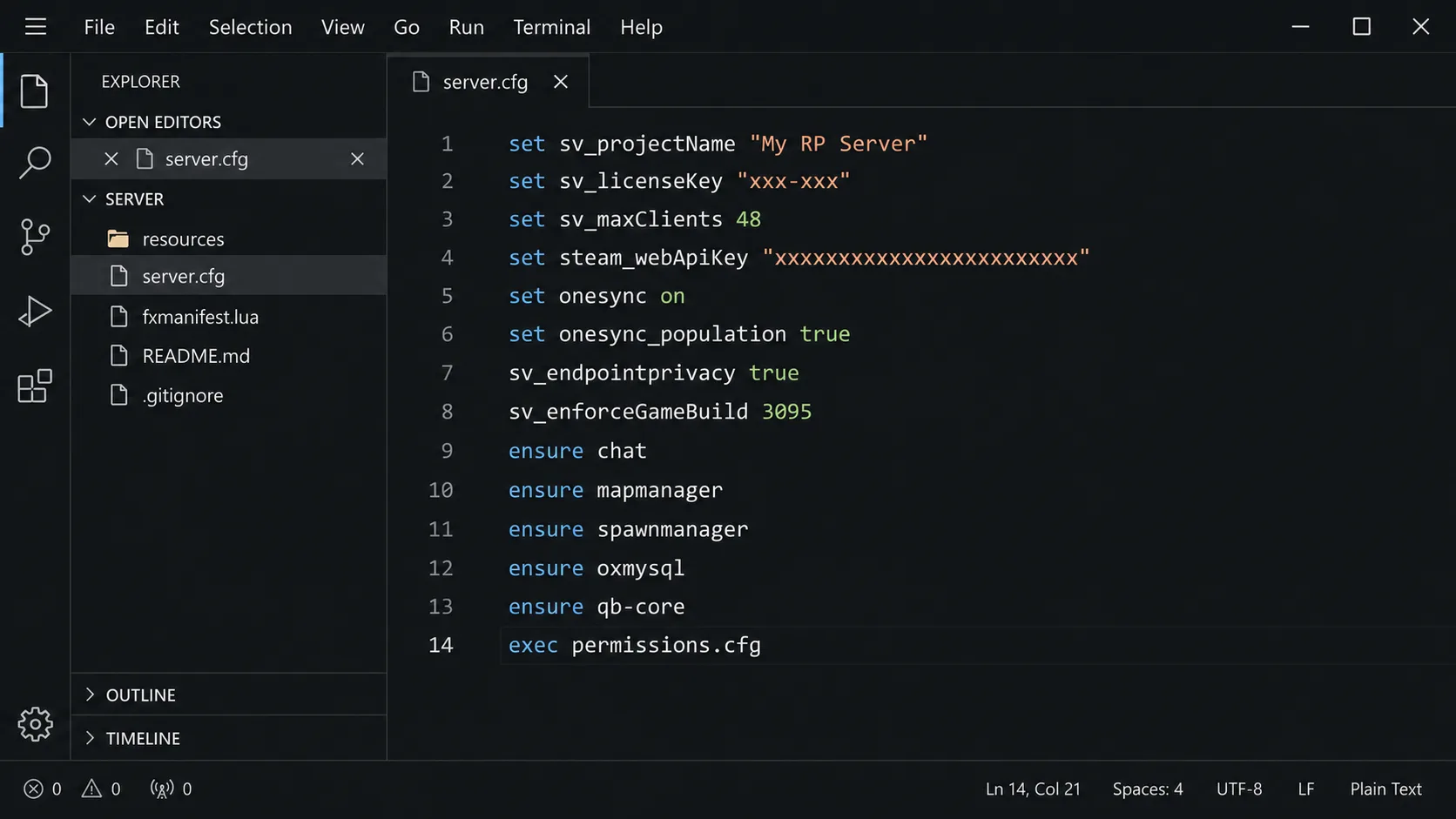The width and height of the screenshot is (1456, 819).
Task: Open the Search view in activity bar
Action: [35, 163]
